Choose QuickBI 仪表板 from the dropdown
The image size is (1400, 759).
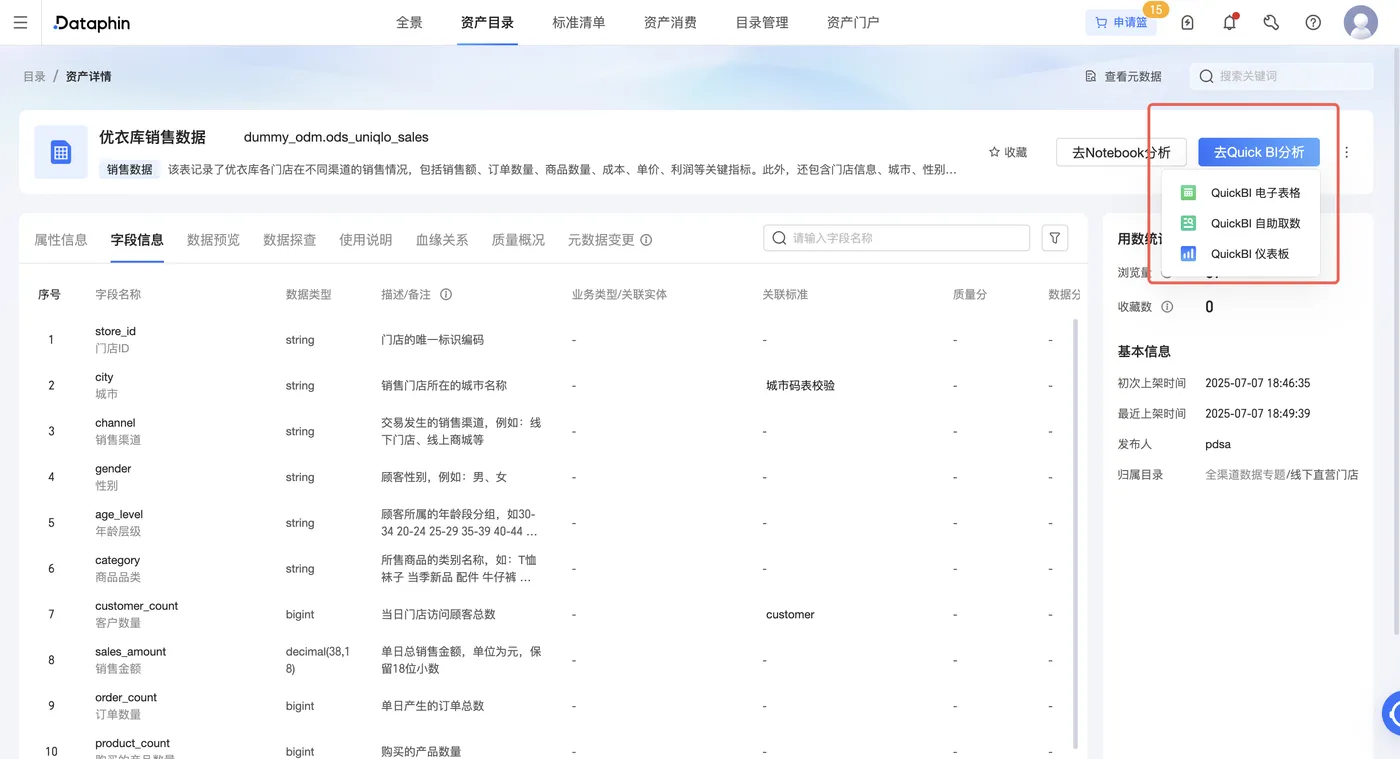click(x=1241, y=254)
